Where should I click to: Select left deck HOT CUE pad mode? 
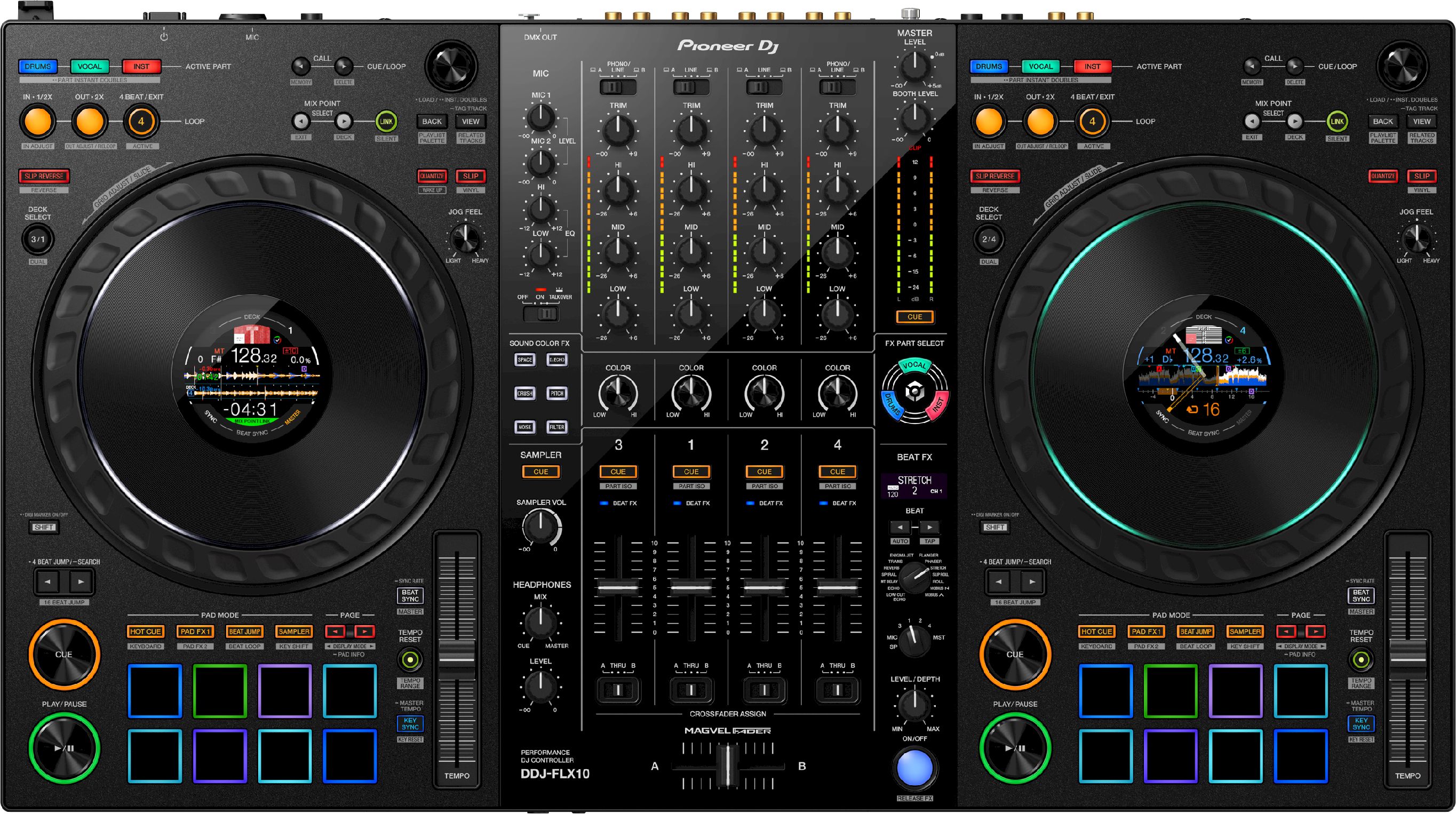[145, 632]
